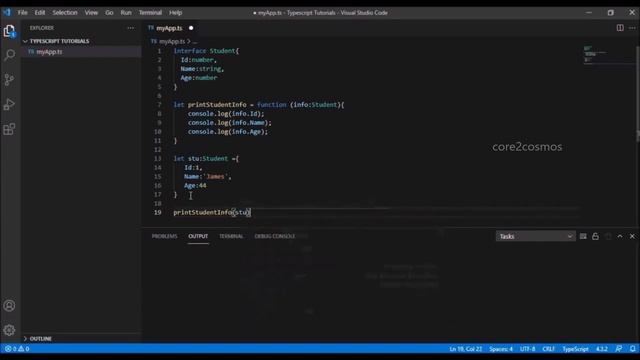Screen dimensions: 640x360
Task: Click the 'Name:string,' interface member
Action: [x=202, y=69]
